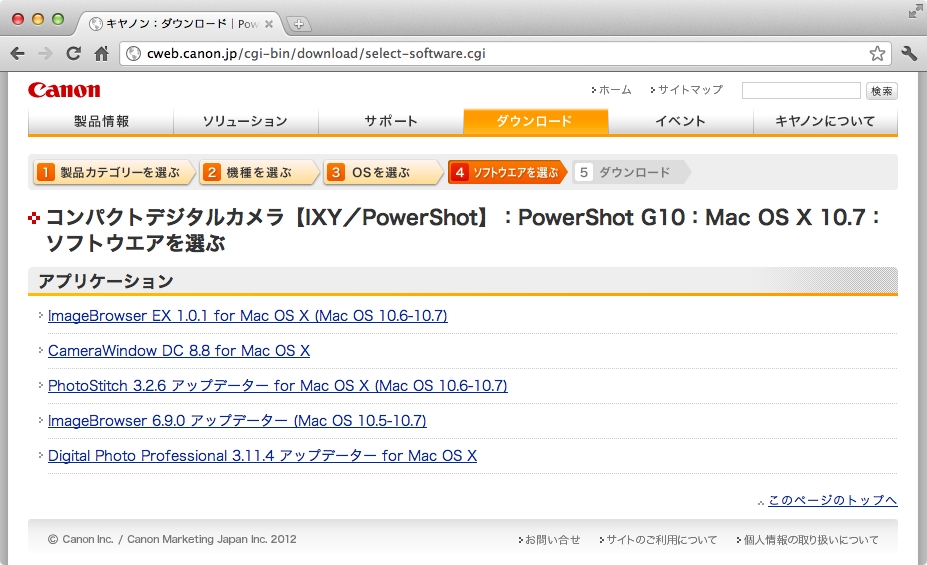The image size is (927, 565).
Task: Go back to step 3 OSを選ぶ
Action: [x=383, y=172]
